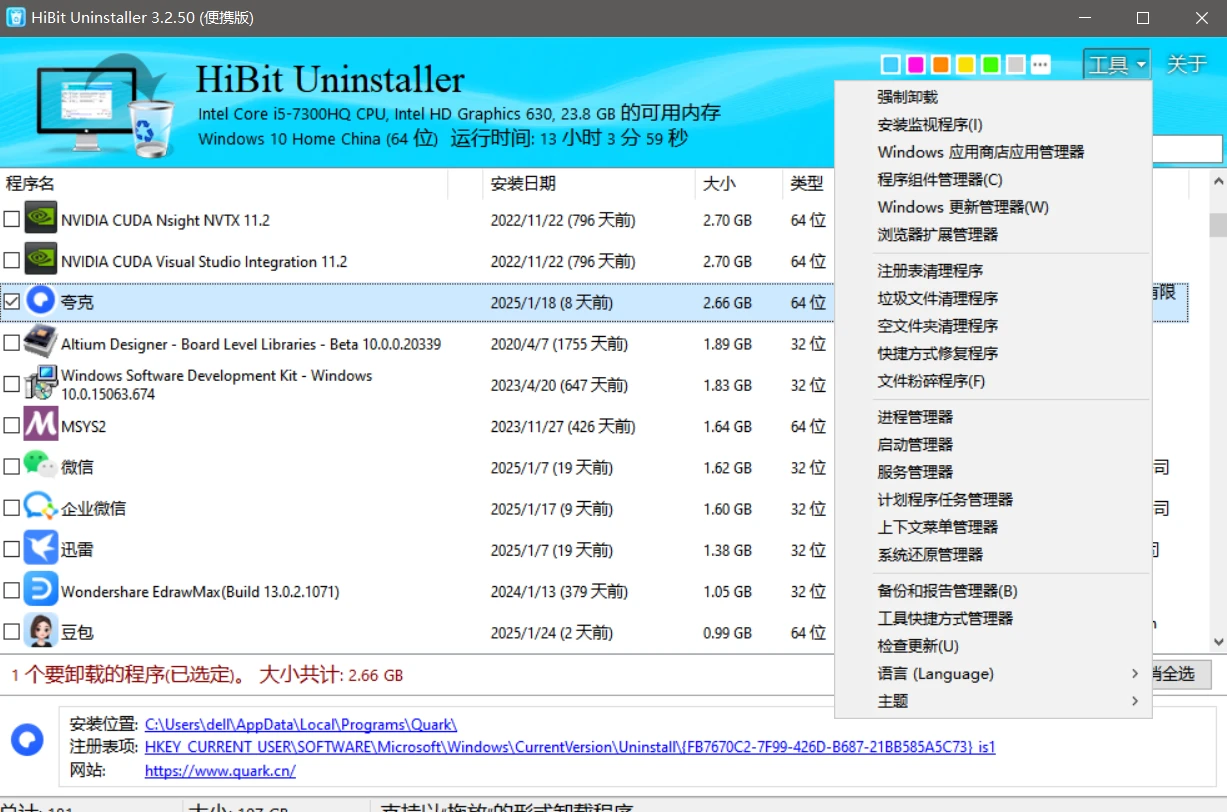Image resolution: width=1227 pixels, height=812 pixels.
Task: Pick the magenta theme color swatch
Action: click(x=915, y=65)
